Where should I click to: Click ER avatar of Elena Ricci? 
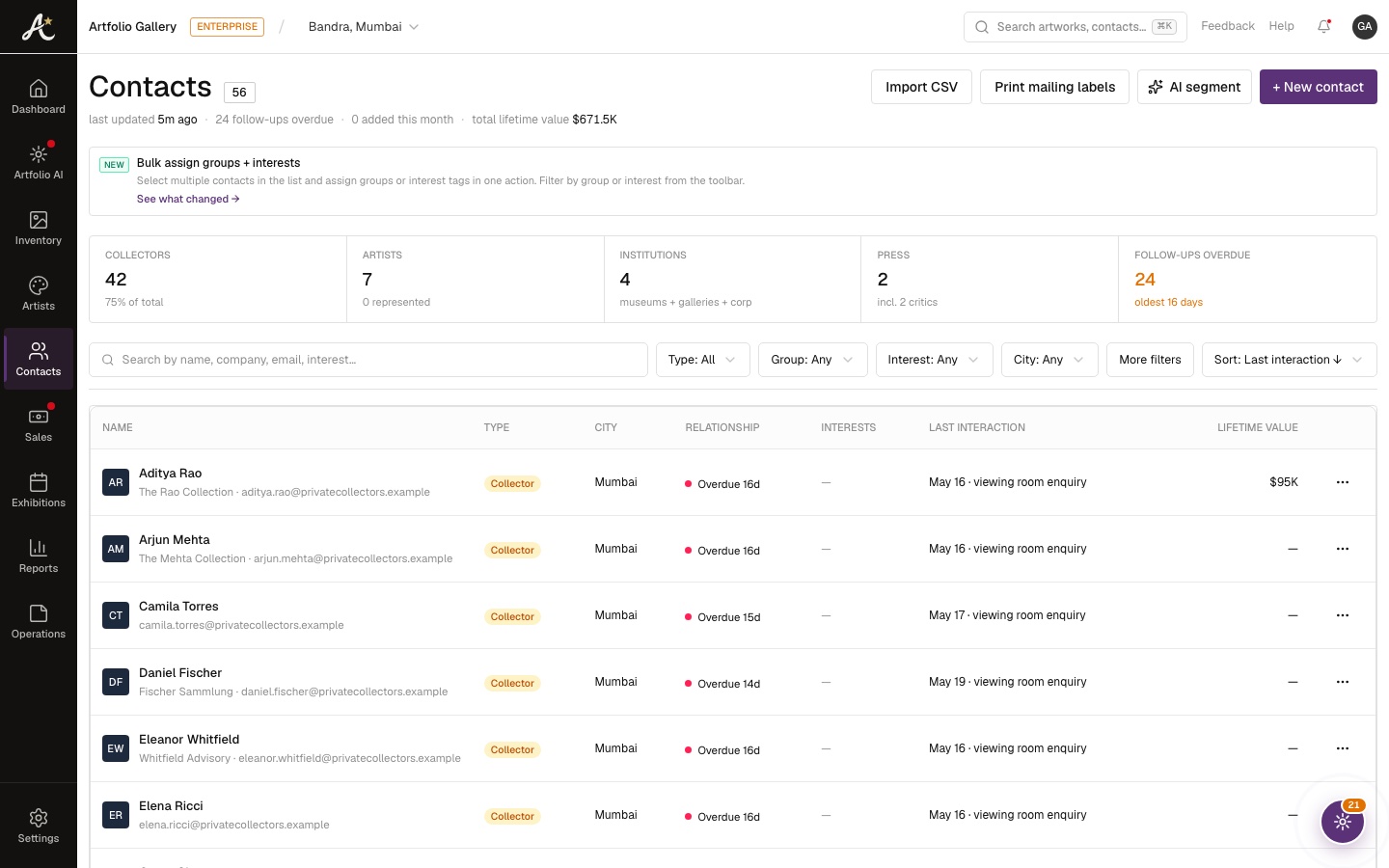tap(116, 815)
